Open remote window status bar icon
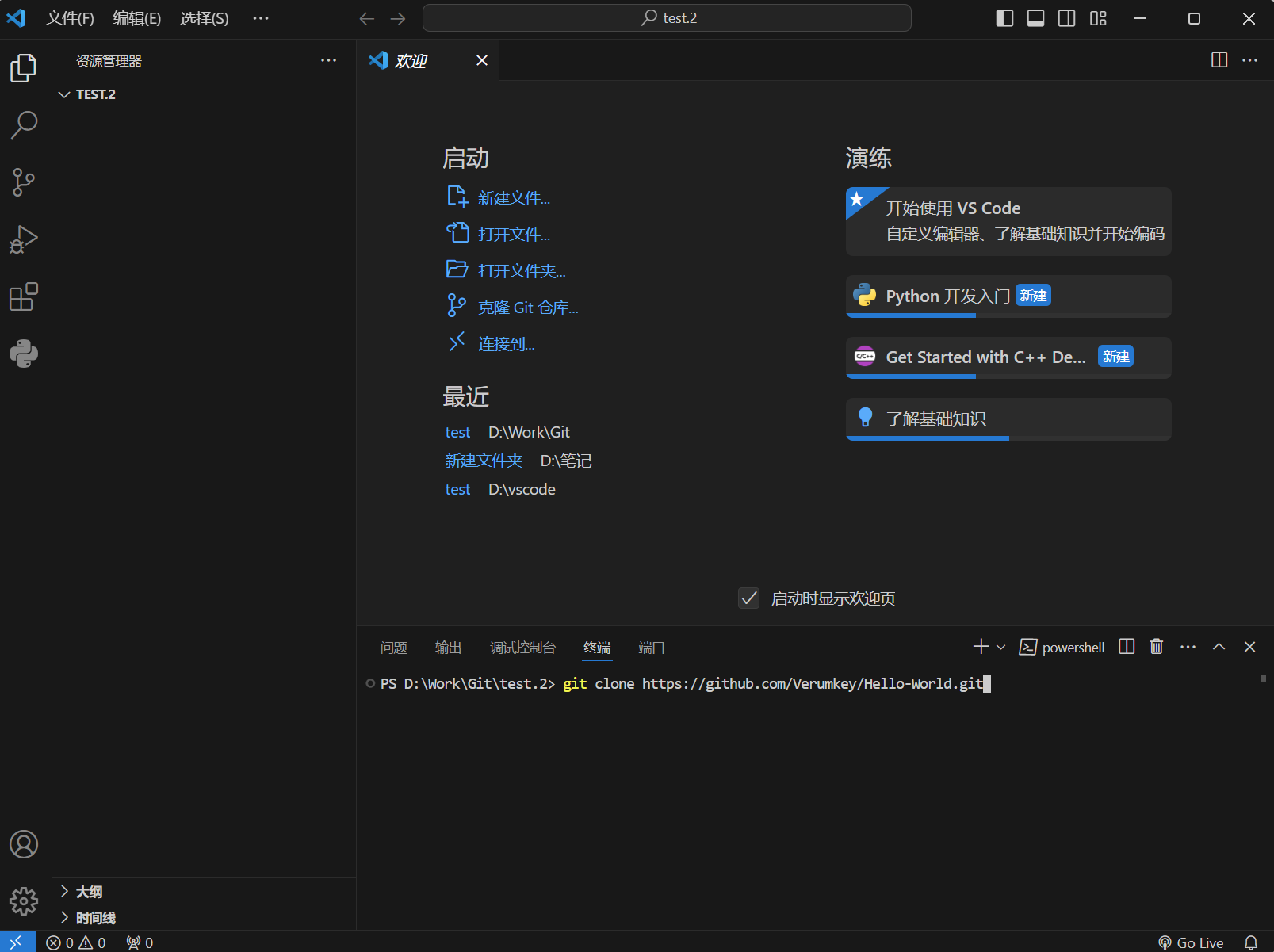Viewport: 1274px width, 952px height. 17,942
